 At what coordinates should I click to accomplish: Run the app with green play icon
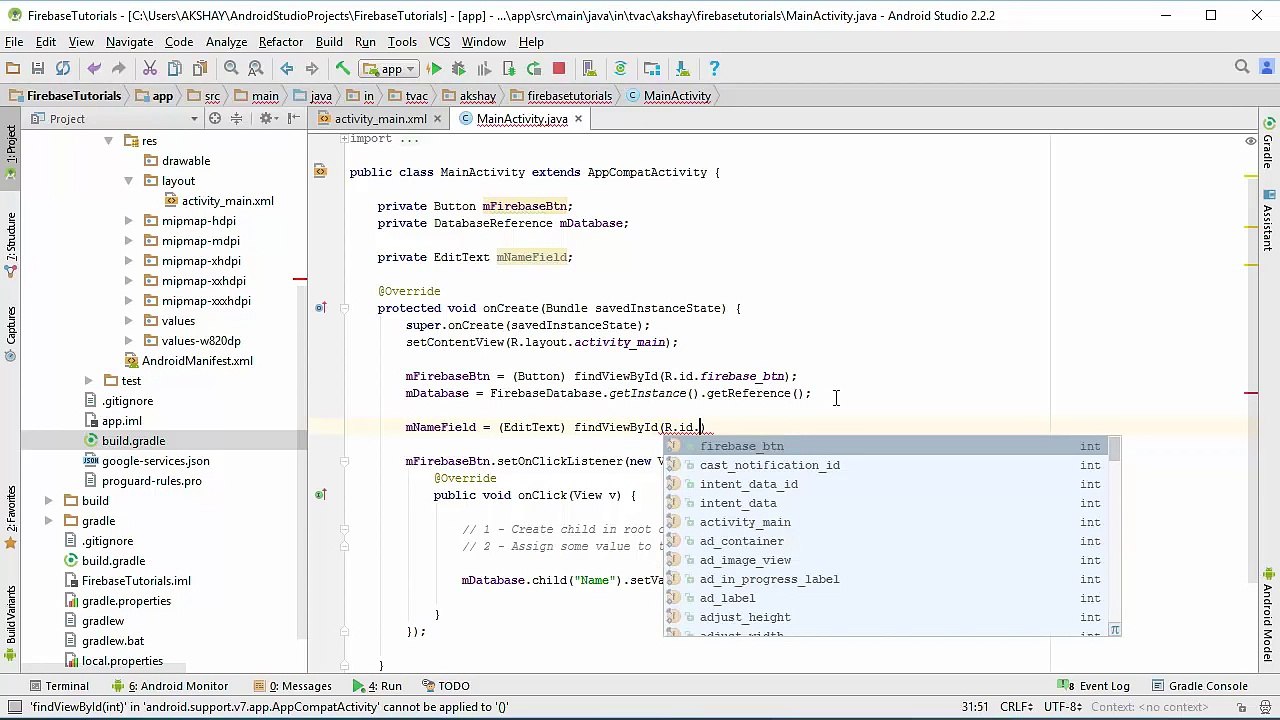[x=434, y=68]
